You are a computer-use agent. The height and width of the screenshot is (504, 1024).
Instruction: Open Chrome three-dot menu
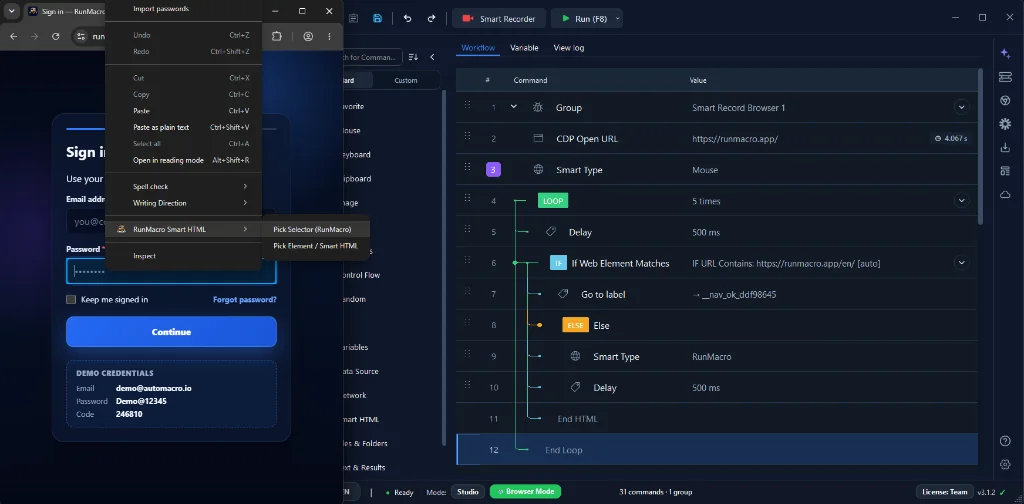tap(329, 37)
